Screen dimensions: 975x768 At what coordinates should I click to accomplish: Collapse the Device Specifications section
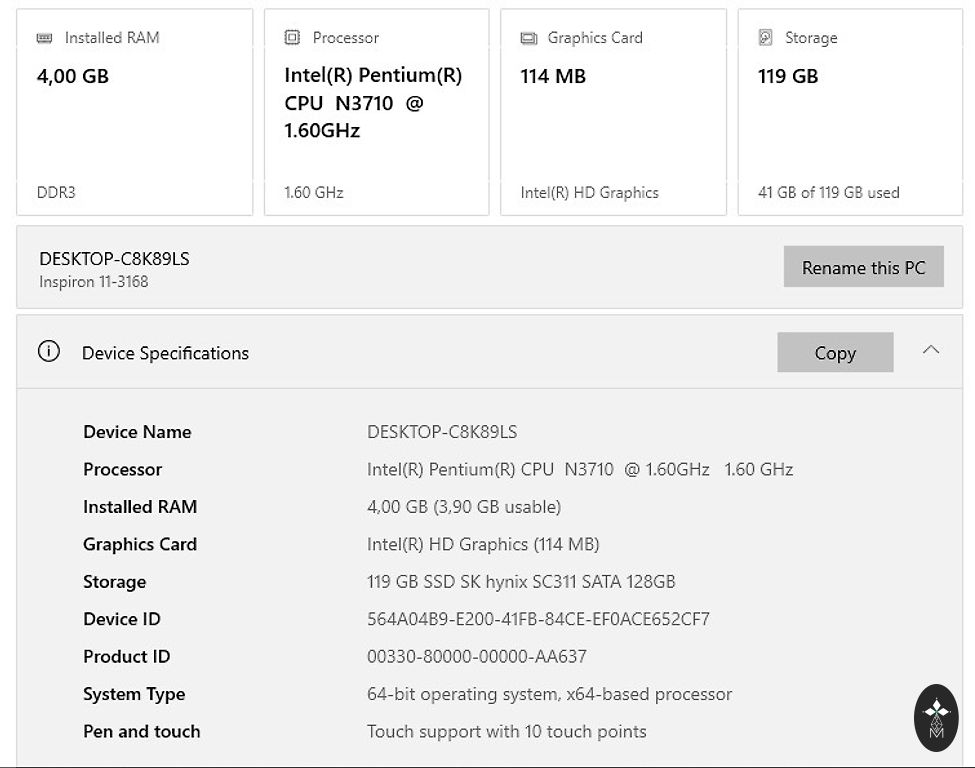pyautogui.click(x=930, y=350)
